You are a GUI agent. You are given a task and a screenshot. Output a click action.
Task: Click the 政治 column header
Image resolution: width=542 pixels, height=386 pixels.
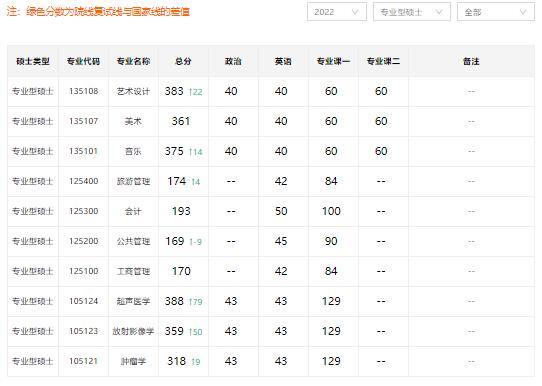pos(233,62)
